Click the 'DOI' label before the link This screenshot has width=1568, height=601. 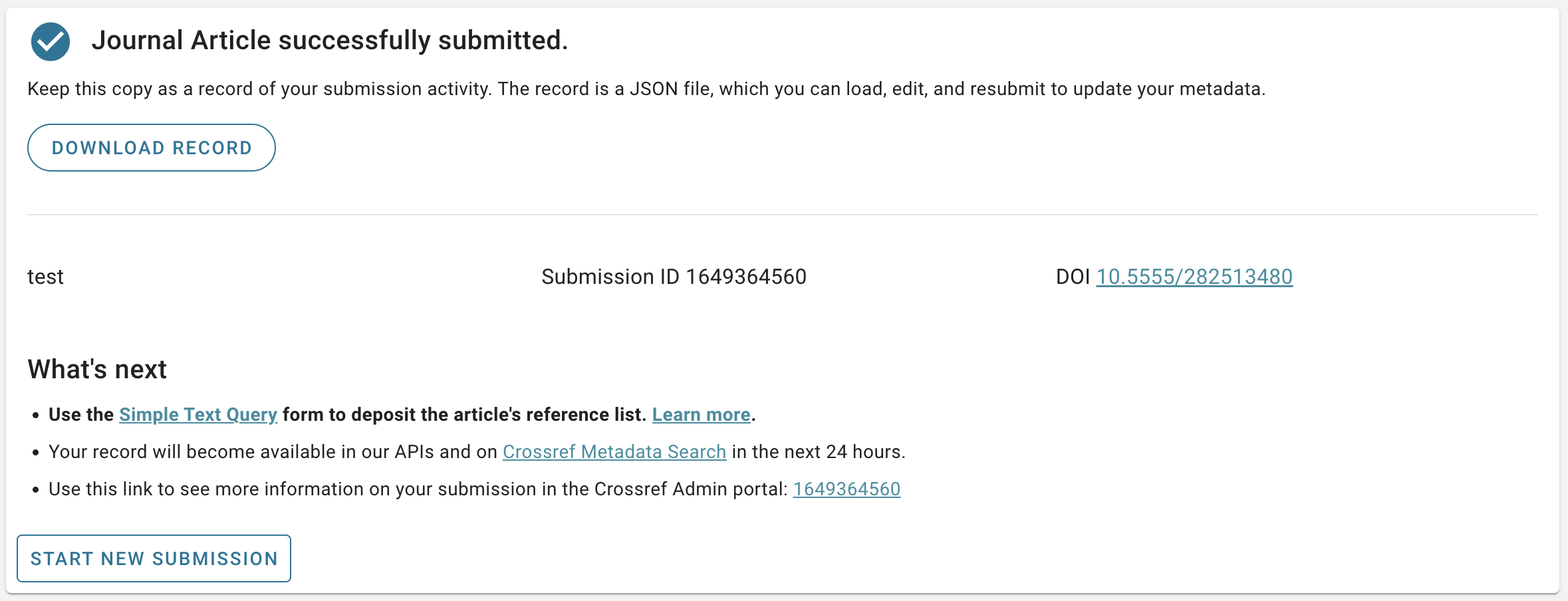click(x=1073, y=277)
